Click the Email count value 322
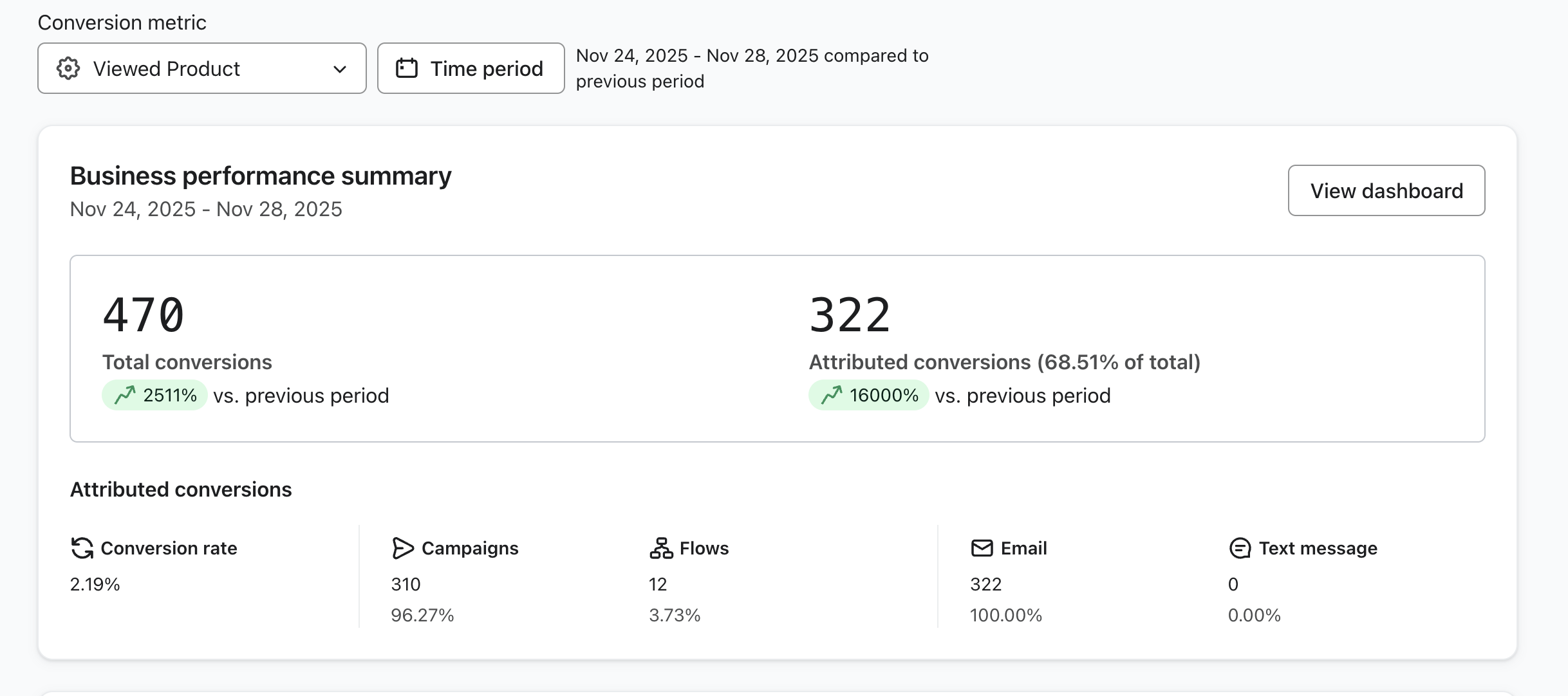 (985, 584)
